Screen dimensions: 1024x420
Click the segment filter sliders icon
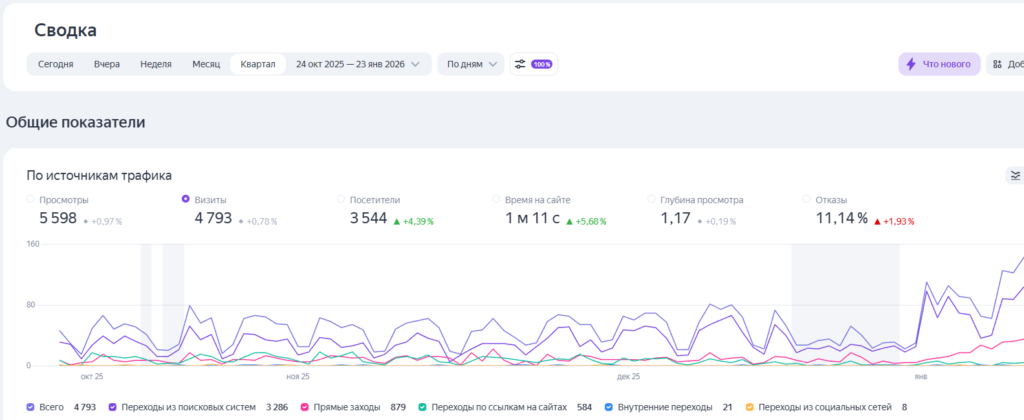click(x=520, y=64)
